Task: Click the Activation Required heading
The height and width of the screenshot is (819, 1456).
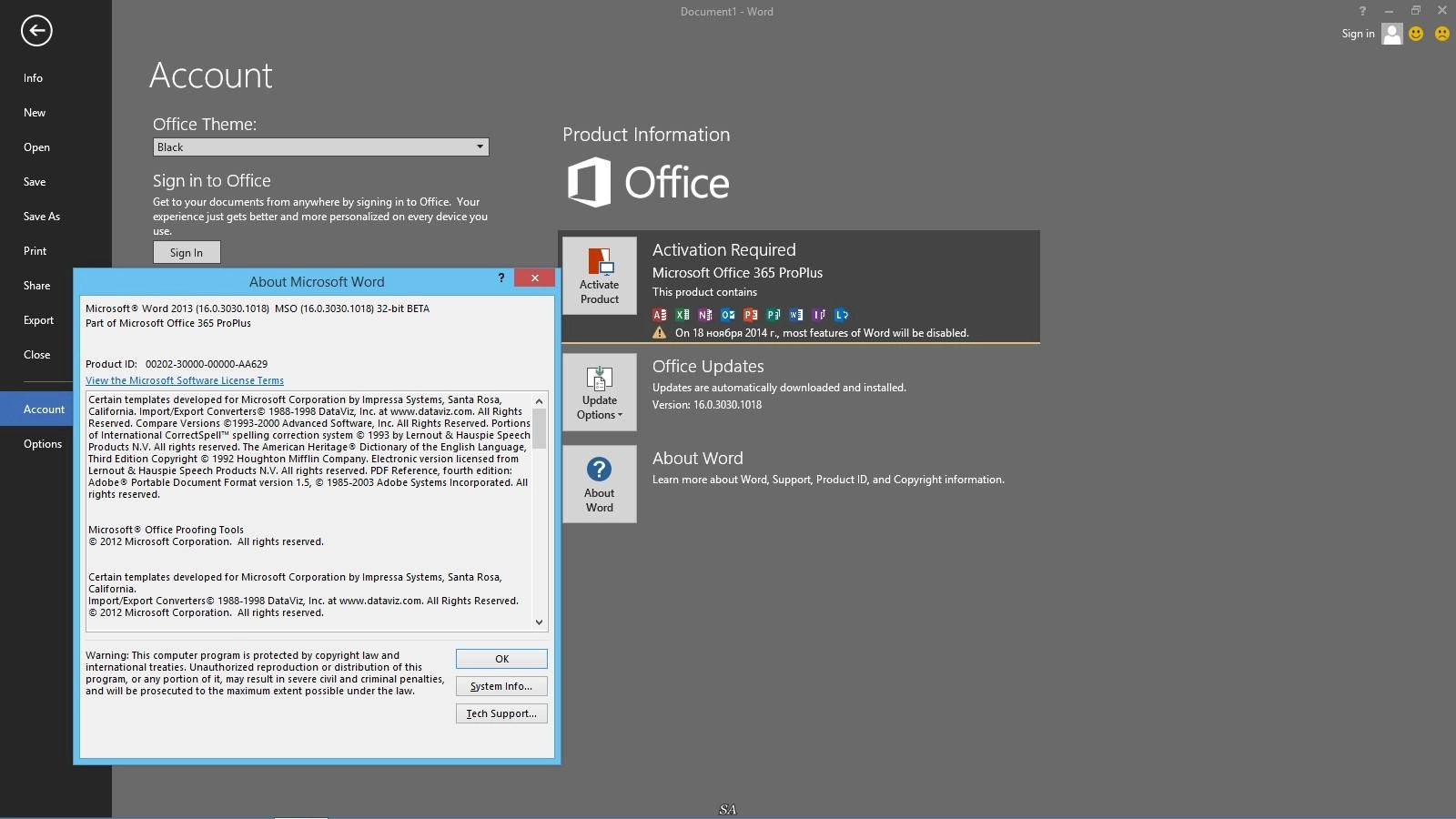Action: (724, 249)
